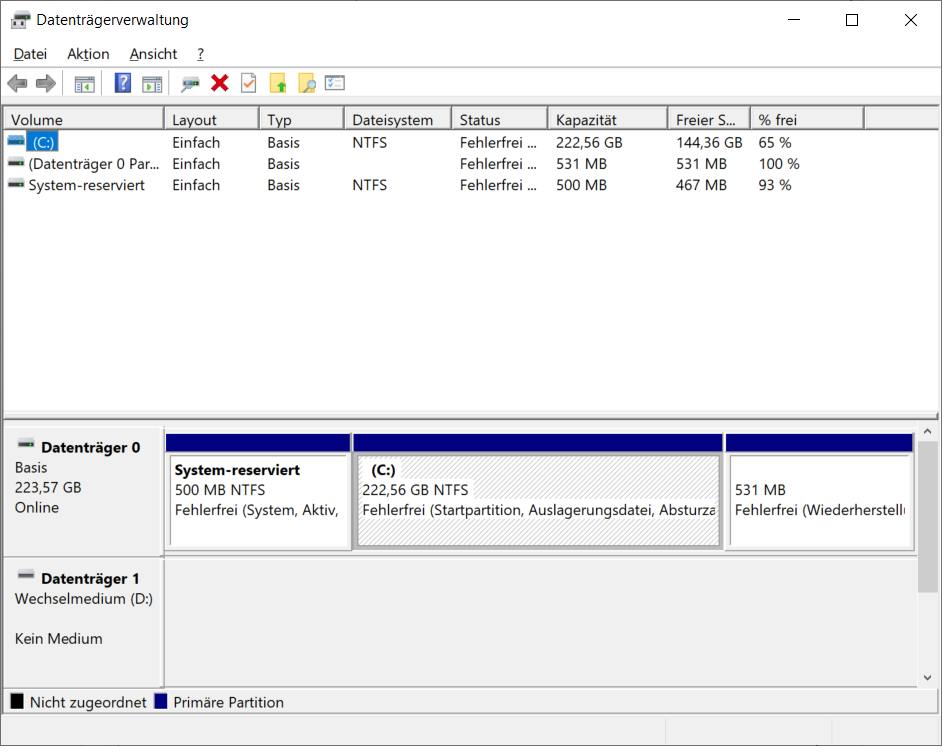The width and height of the screenshot is (945, 752).
Task: Sort by Dateisystem column header
Action: pyautogui.click(x=398, y=119)
